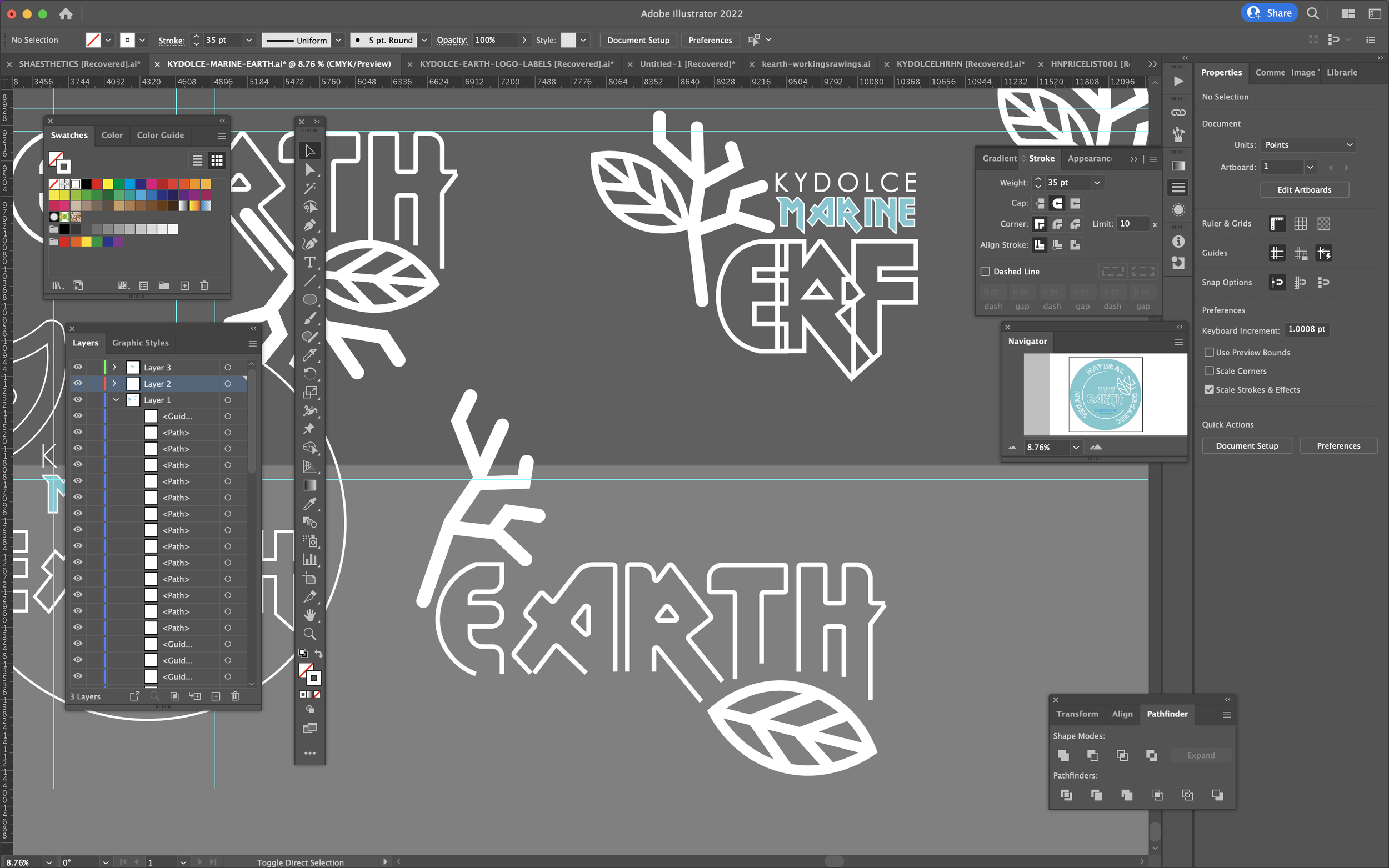Select the Hand tool
Screen dimensions: 1389x868
point(309,615)
